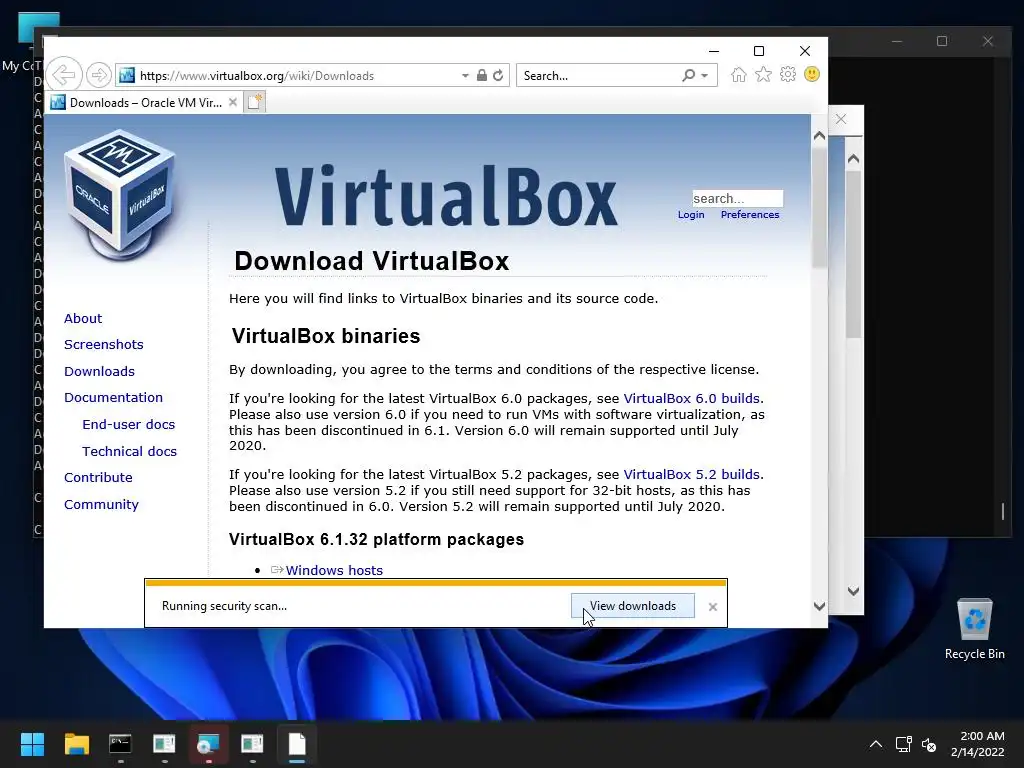Click View downloads button
The width and height of the screenshot is (1024, 768).
(632, 606)
